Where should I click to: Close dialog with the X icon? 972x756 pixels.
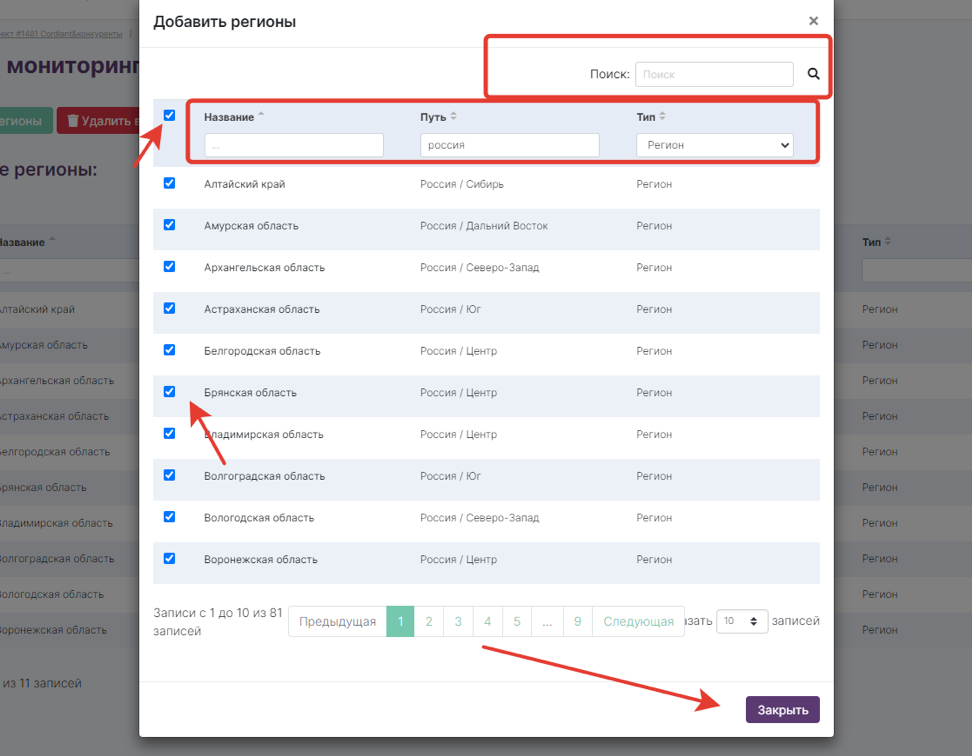[813, 21]
